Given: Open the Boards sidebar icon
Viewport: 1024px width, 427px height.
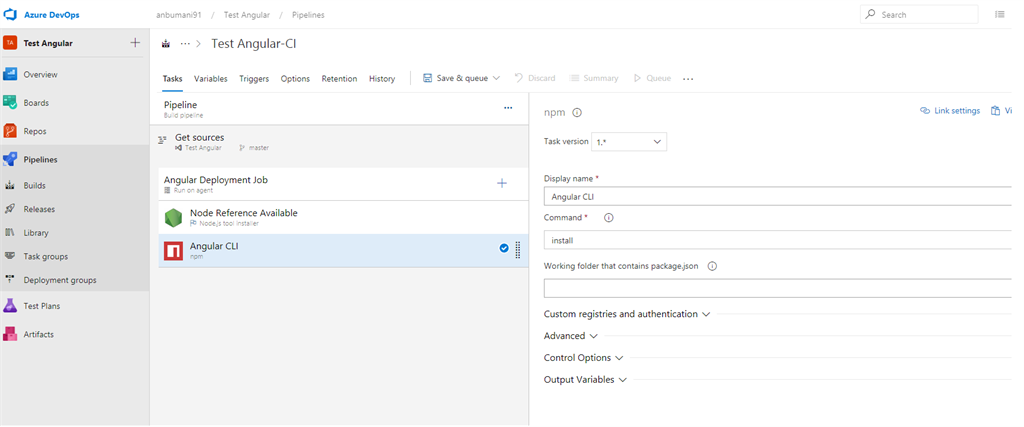Looking at the screenshot, I should click(10, 103).
